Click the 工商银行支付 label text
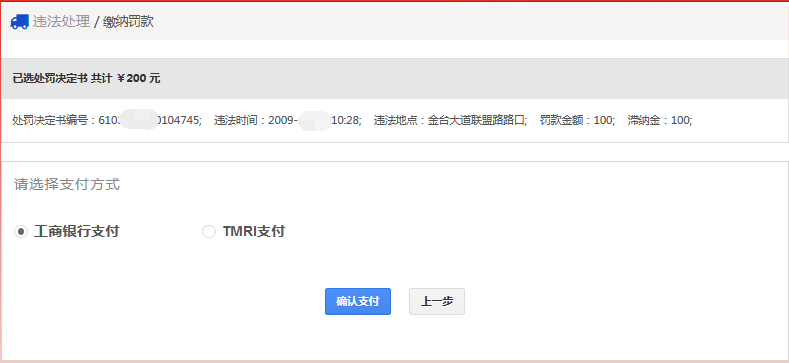789x363 pixels. [x=76, y=232]
